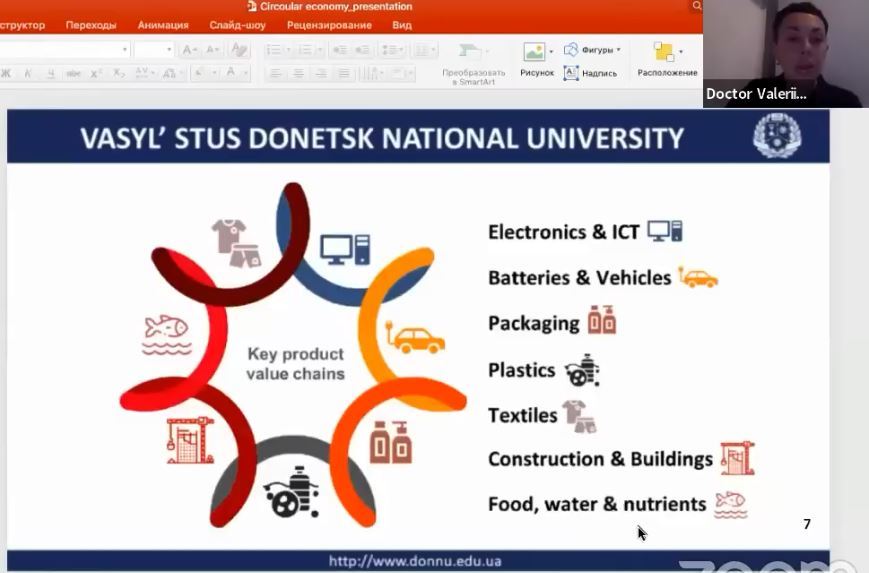Open the font size dropdown
Viewport: 869px width, 573px height.
[169, 50]
